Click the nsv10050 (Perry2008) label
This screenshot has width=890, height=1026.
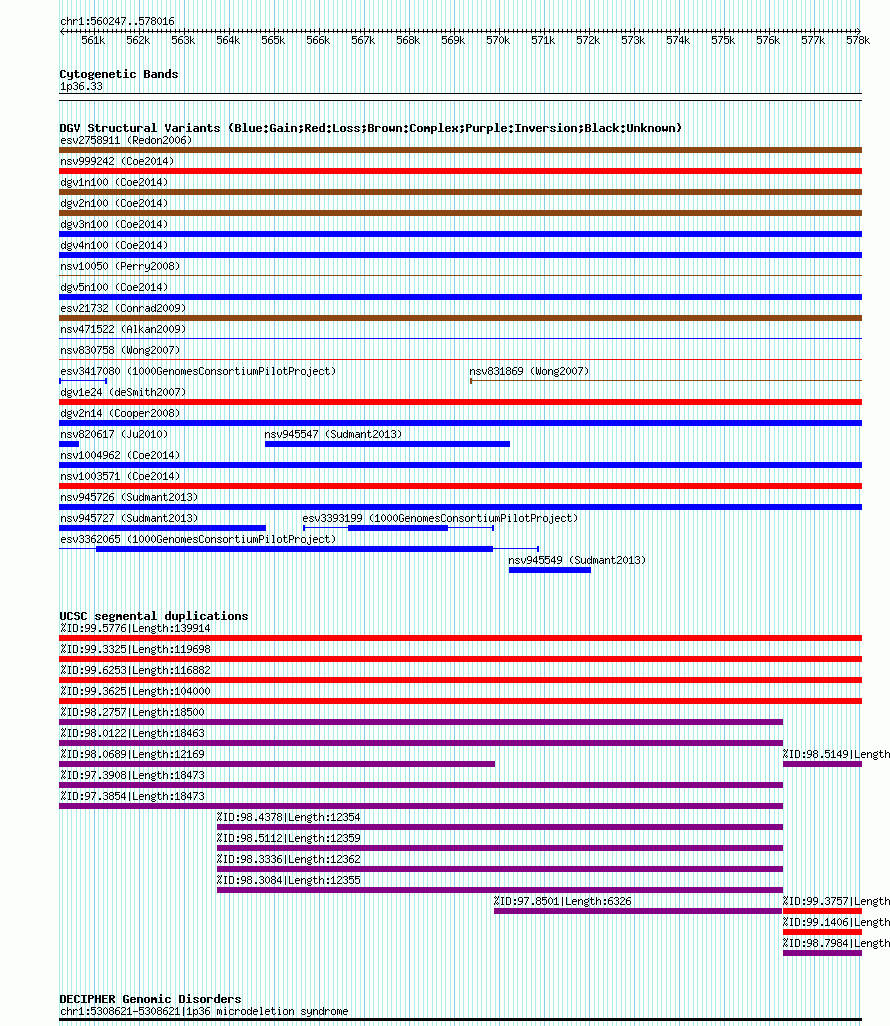120,266
